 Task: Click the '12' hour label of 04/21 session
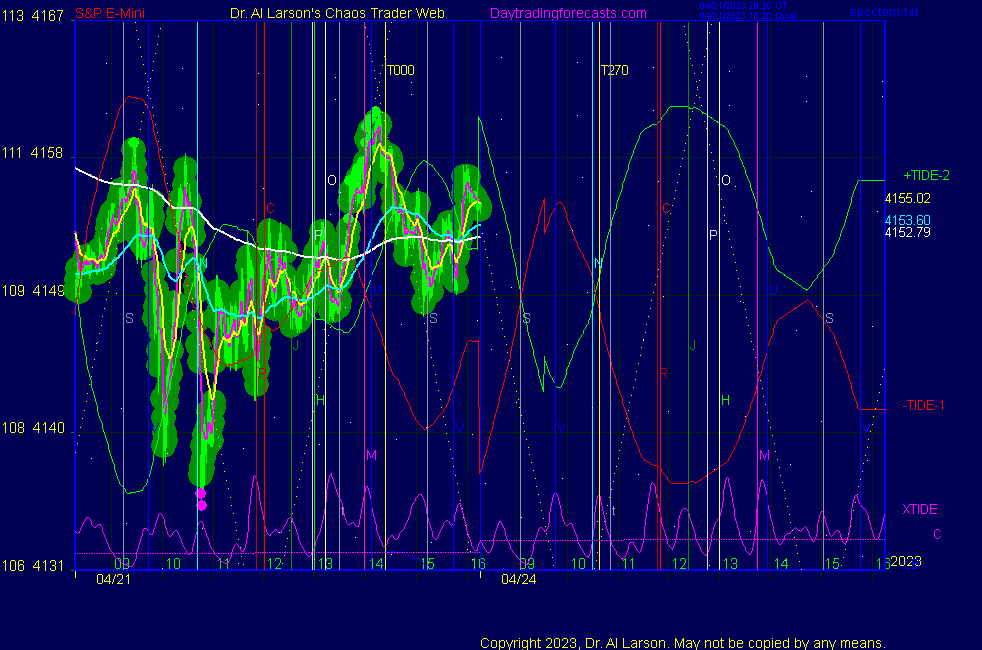[x=274, y=564]
